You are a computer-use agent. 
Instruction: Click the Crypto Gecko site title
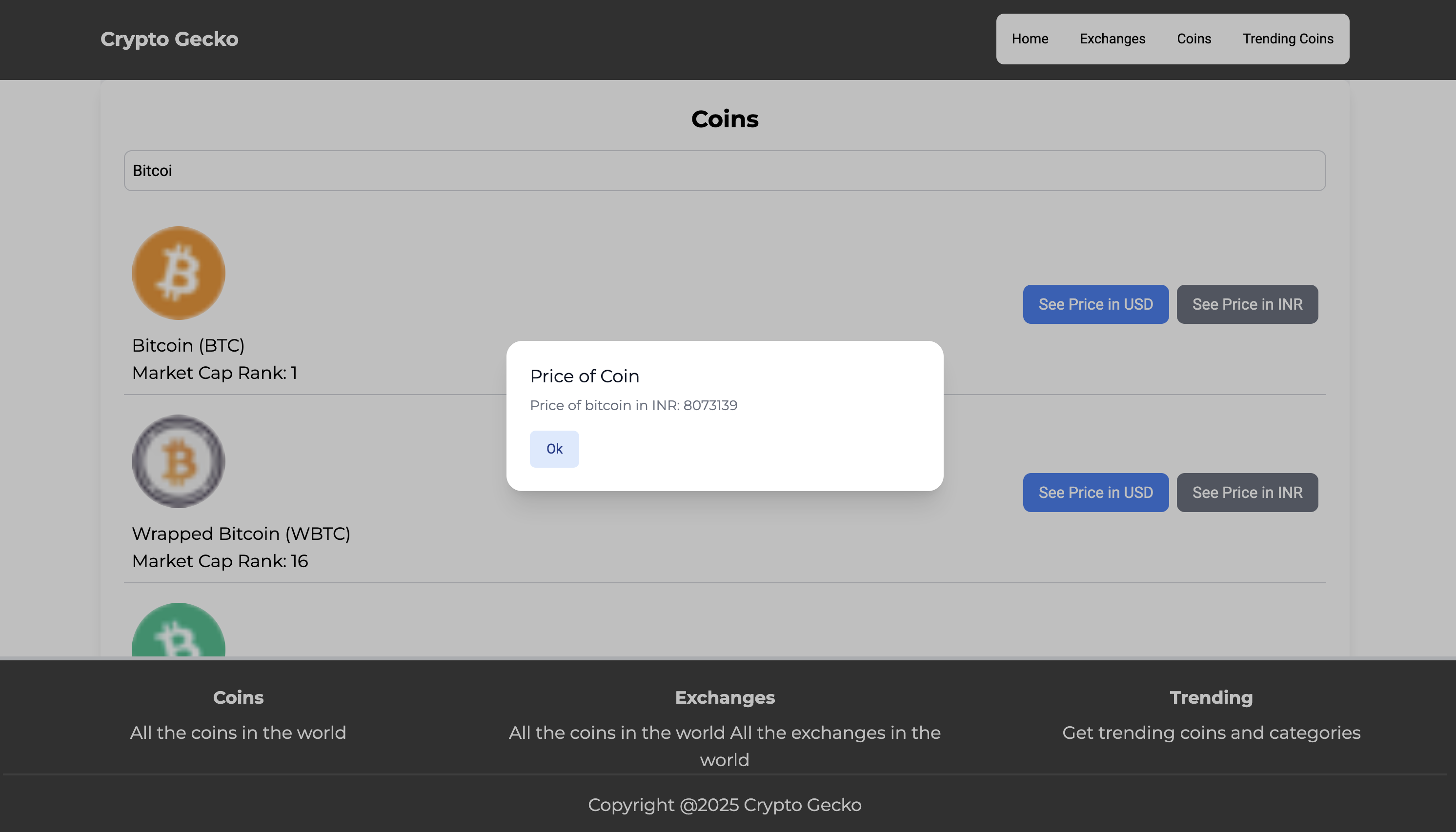point(169,39)
